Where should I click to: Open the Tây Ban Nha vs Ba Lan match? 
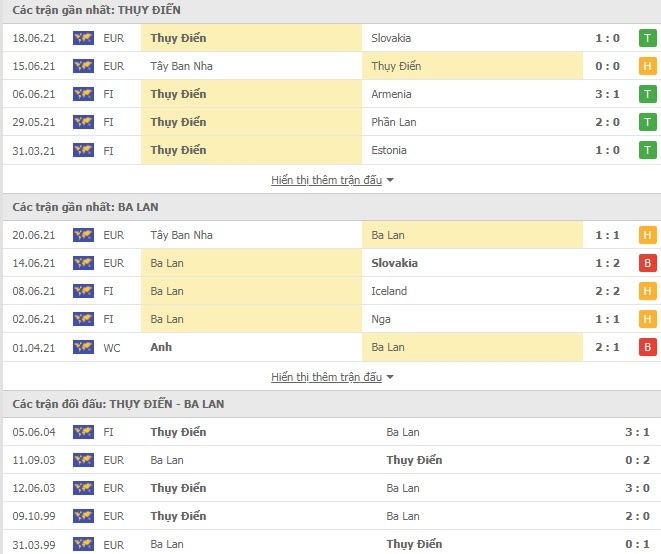coord(330,235)
